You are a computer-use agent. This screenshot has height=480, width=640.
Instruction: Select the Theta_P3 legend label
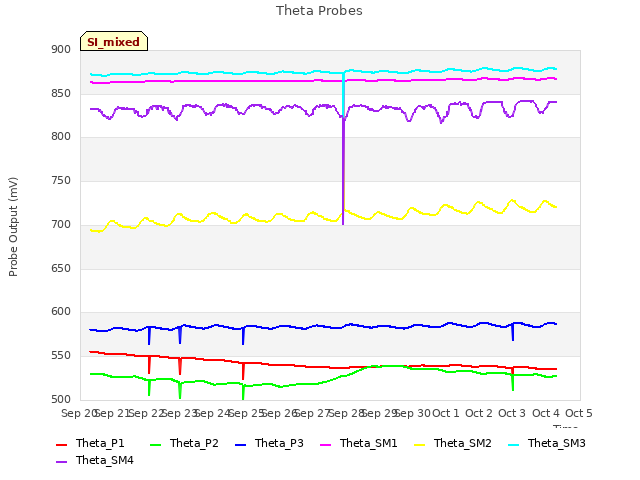coord(279,443)
